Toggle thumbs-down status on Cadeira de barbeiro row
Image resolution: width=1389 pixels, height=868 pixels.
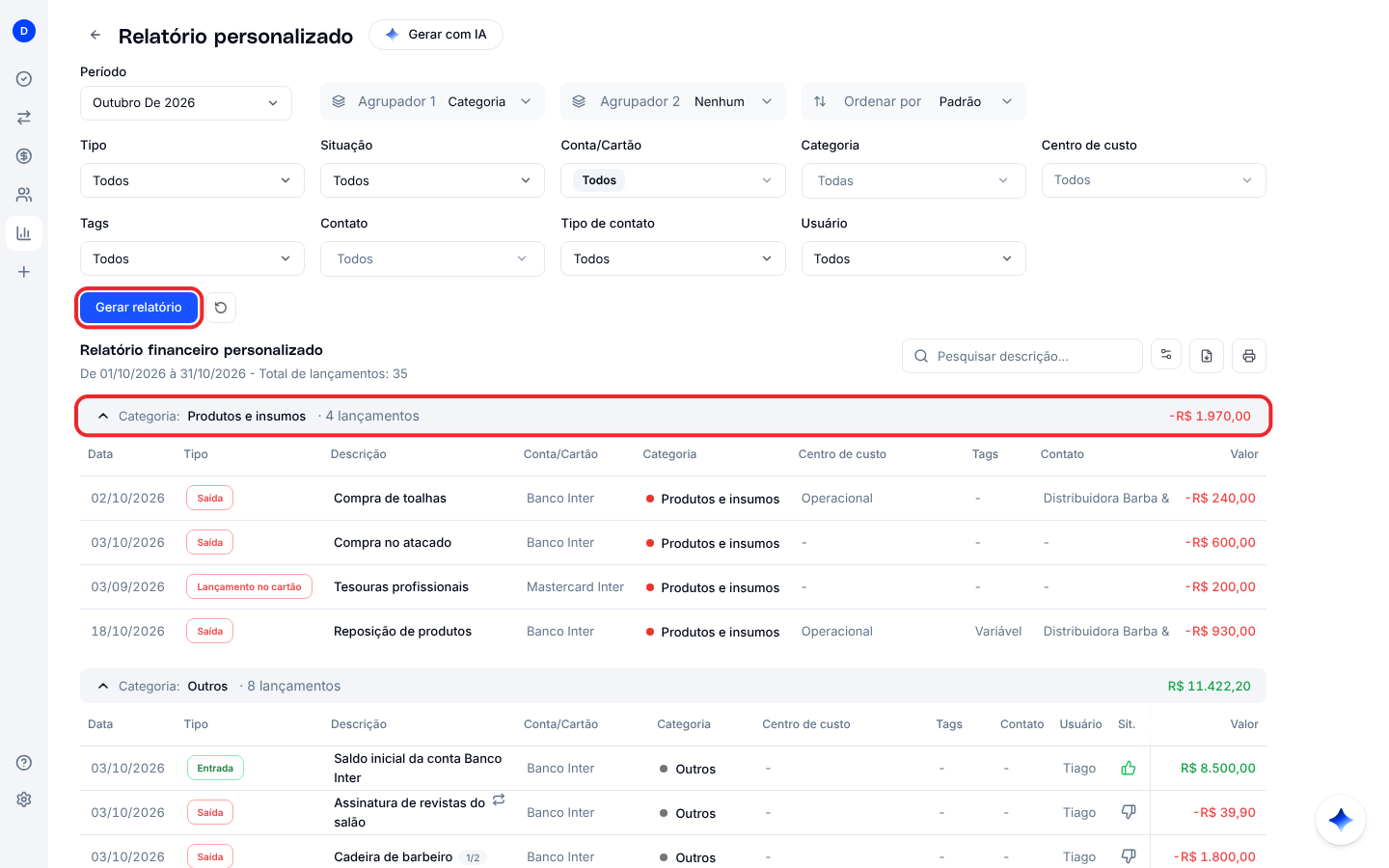(x=1129, y=856)
